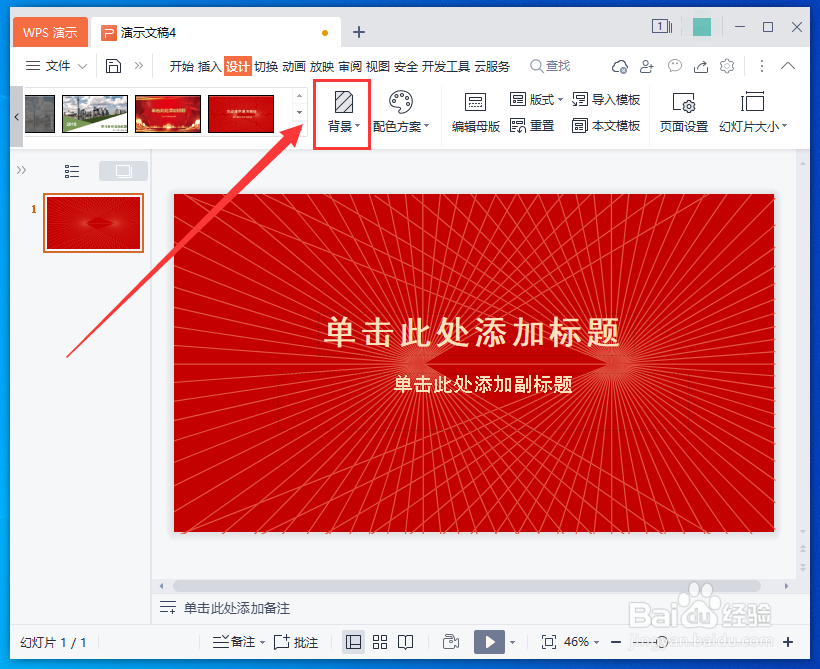Adjust the zoom slider handle
The height and width of the screenshot is (669, 820).
pos(662,642)
